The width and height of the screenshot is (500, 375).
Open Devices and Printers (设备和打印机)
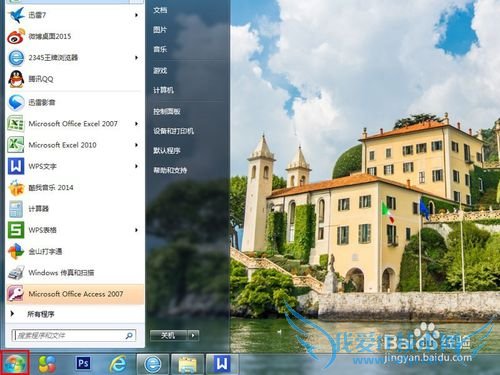pyautogui.click(x=173, y=131)
